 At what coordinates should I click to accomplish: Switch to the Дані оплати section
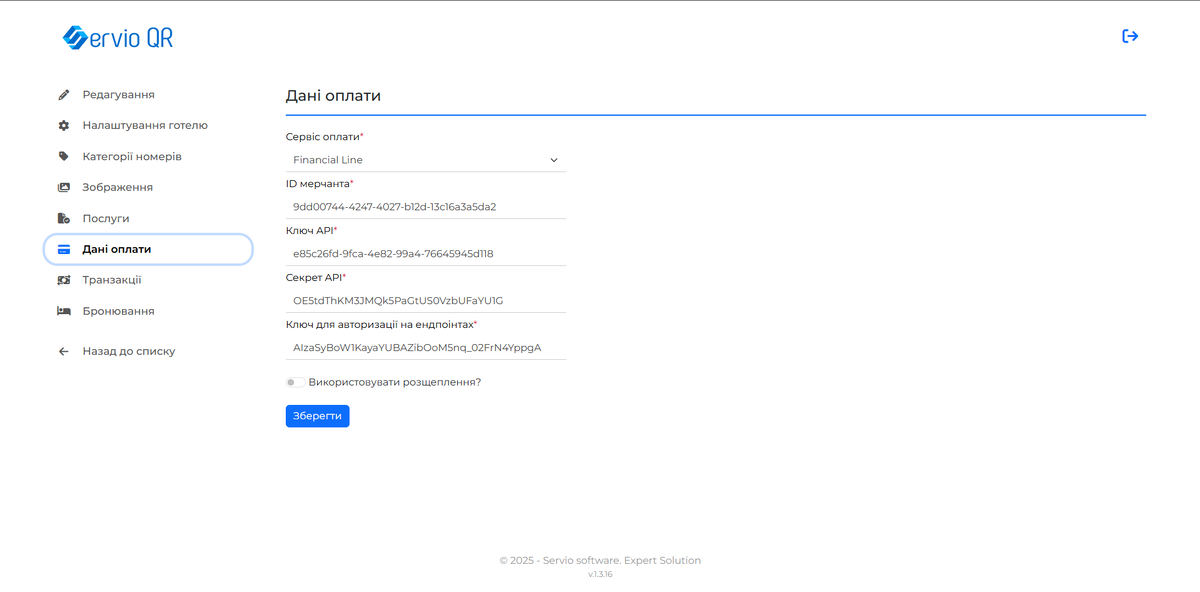[x=118, y=249]
